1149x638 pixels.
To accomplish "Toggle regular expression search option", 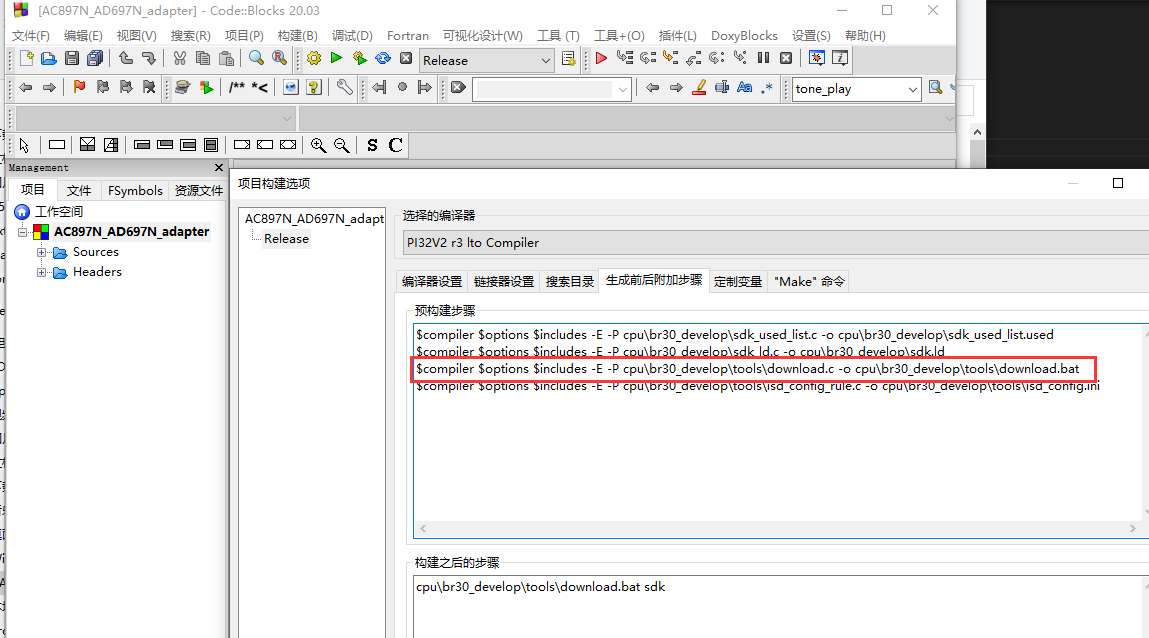I will [767, 88].
